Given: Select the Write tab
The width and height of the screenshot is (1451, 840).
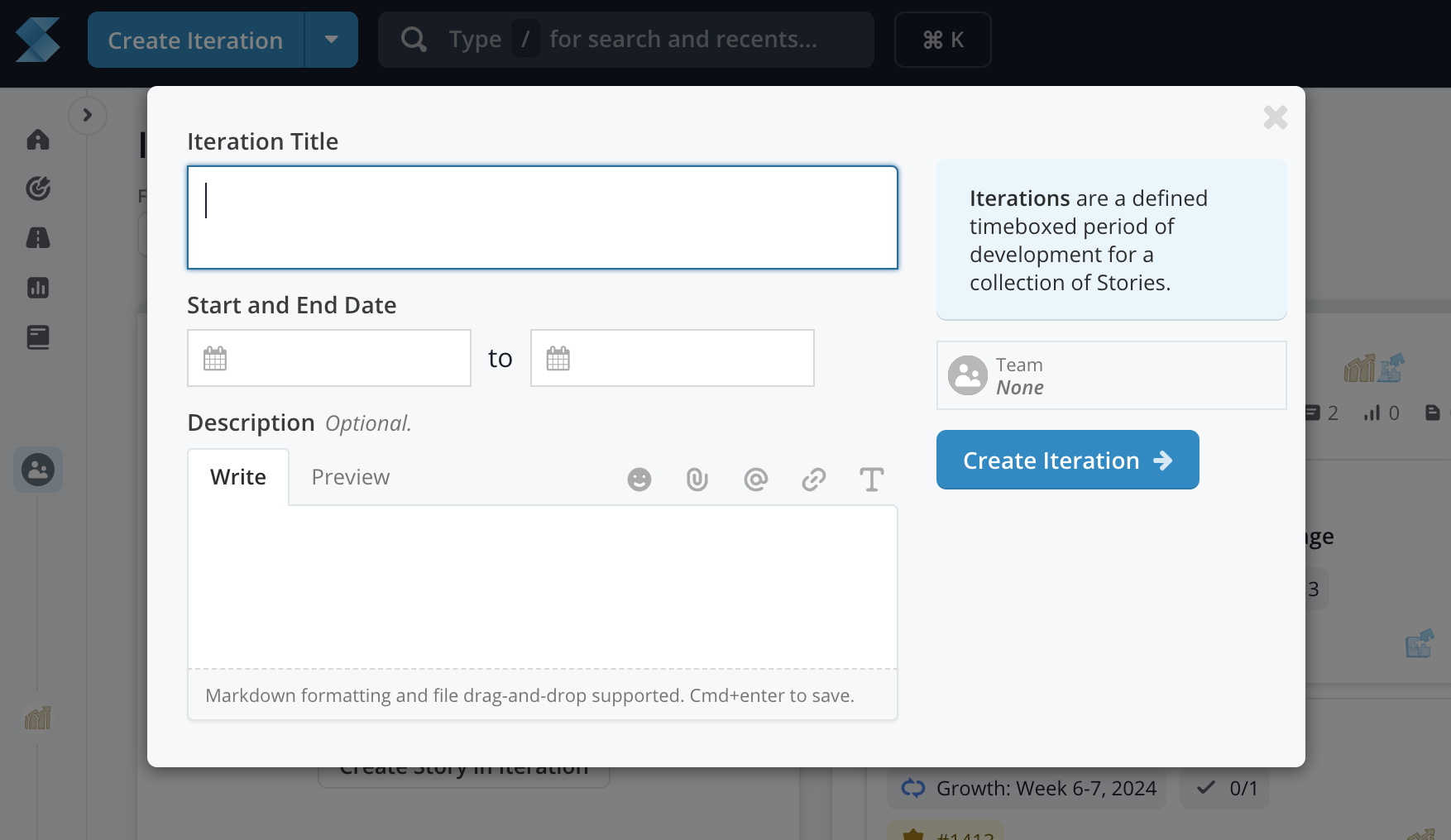Looking at the screenshot, I should coord(238,477).
